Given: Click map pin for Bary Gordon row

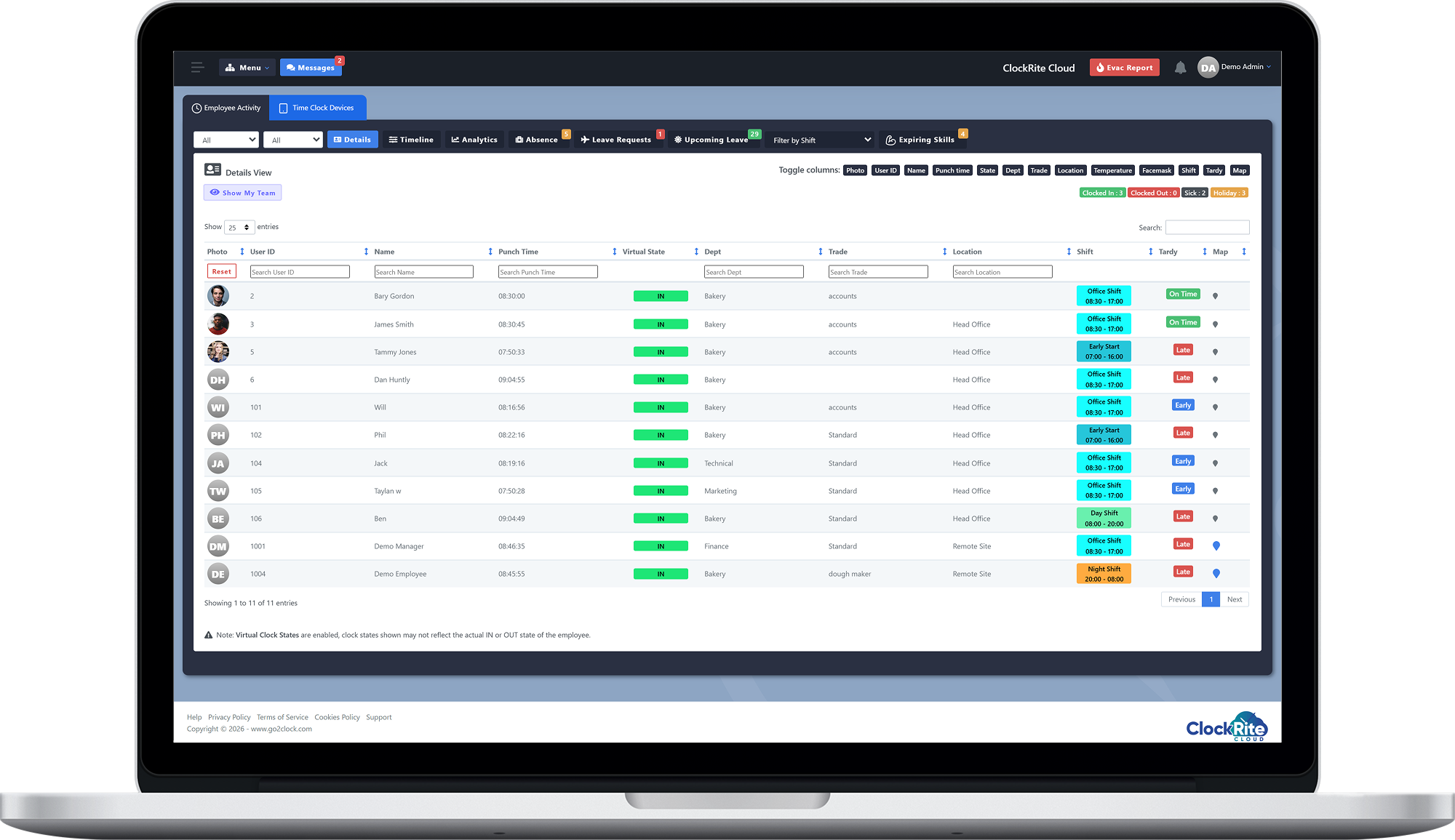Looking at the screenshot, I should [x=1215, y=296].
